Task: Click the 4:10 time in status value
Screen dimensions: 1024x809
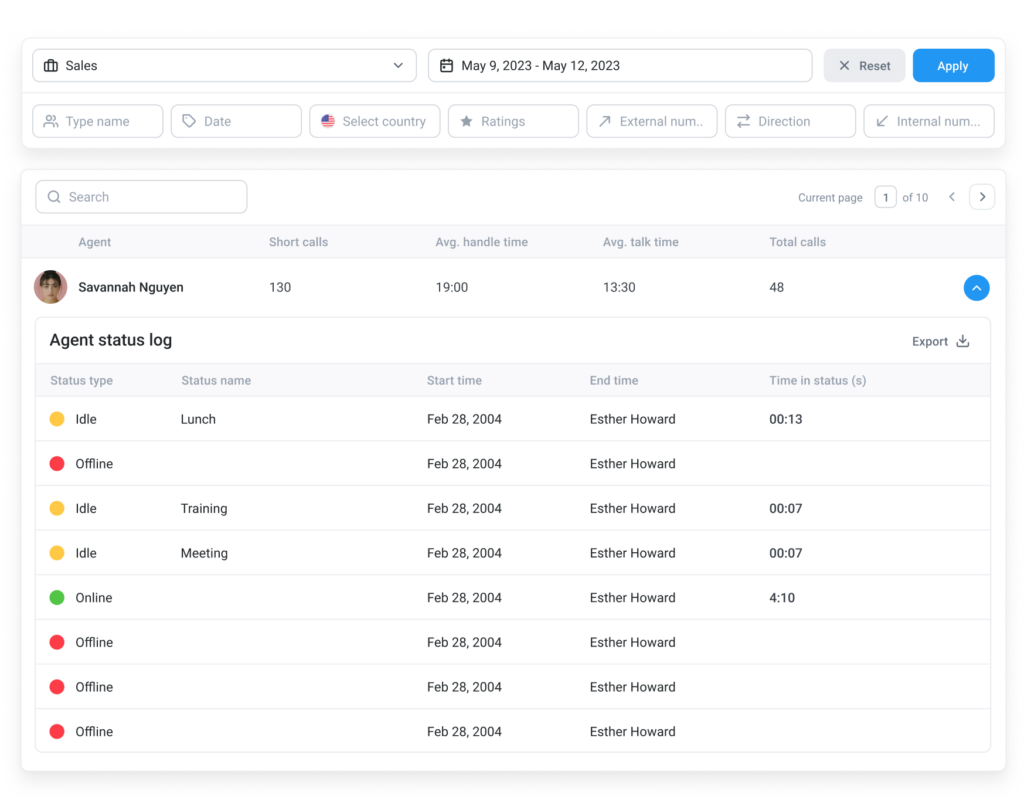Action: tap(782, 597)
